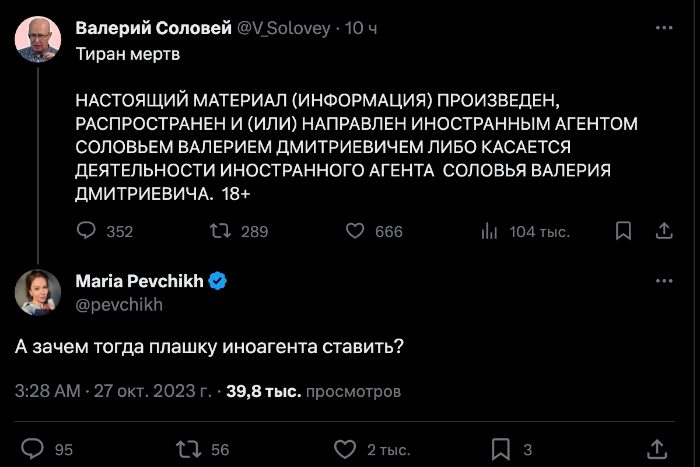Click the blue verified badge next to Maria Pevchikh

tap(217, 281)
